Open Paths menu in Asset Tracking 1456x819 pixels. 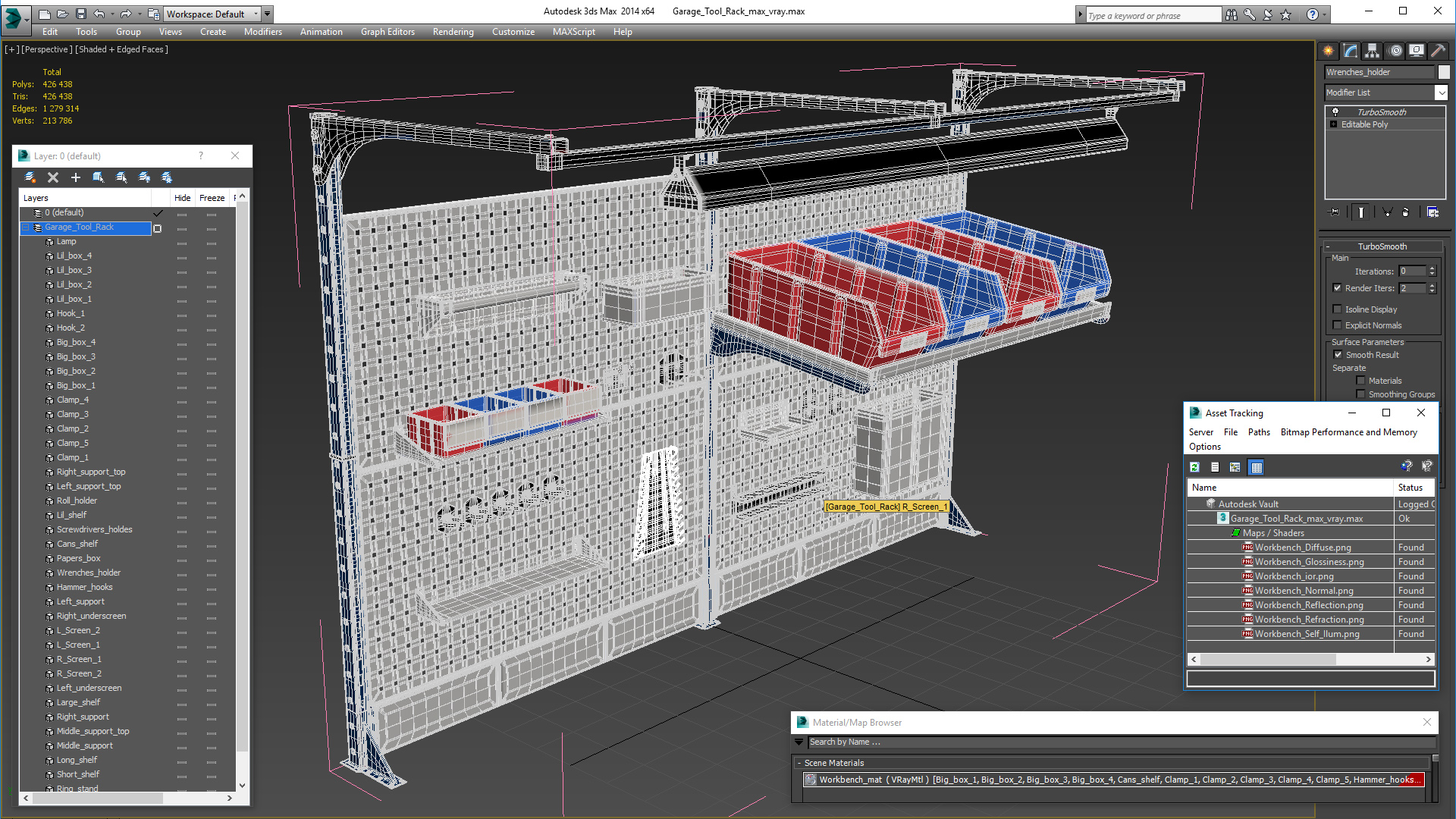pyautogui.click(x=1259, y=432)
